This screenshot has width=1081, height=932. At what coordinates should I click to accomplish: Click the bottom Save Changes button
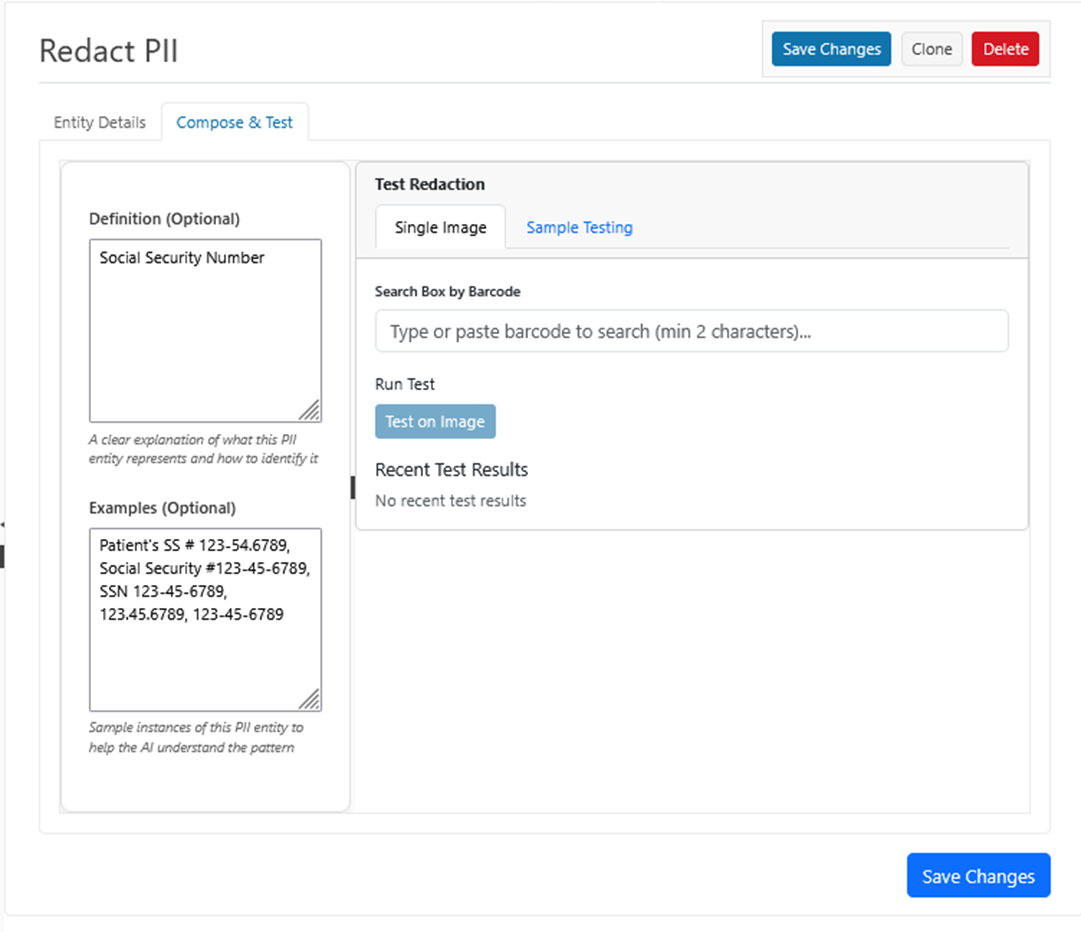coord(977,876)
